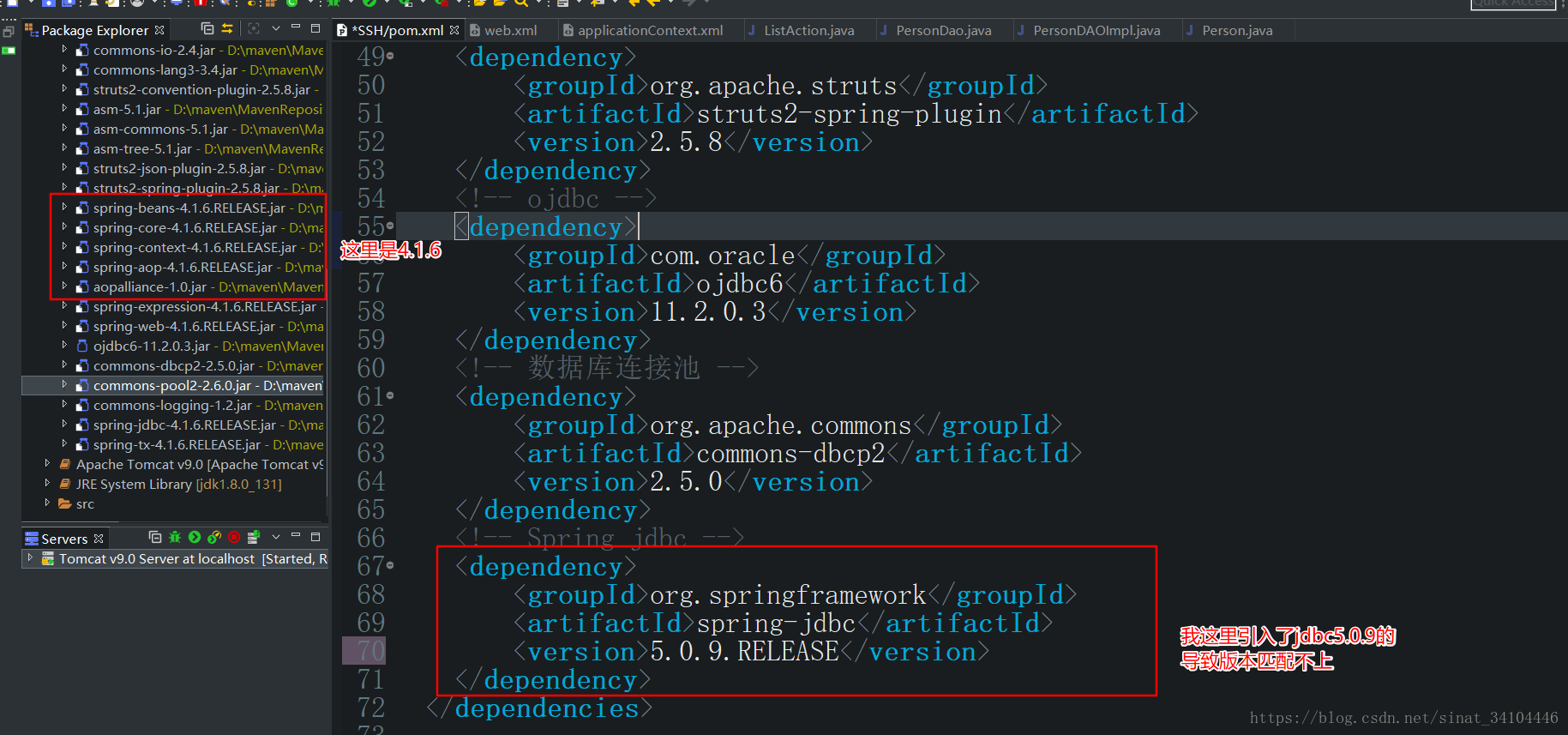Expand Apache Tomcat v9.0 library node
Image resolution: width=1568 pixels, height=735 pixels.
(47, 464)
